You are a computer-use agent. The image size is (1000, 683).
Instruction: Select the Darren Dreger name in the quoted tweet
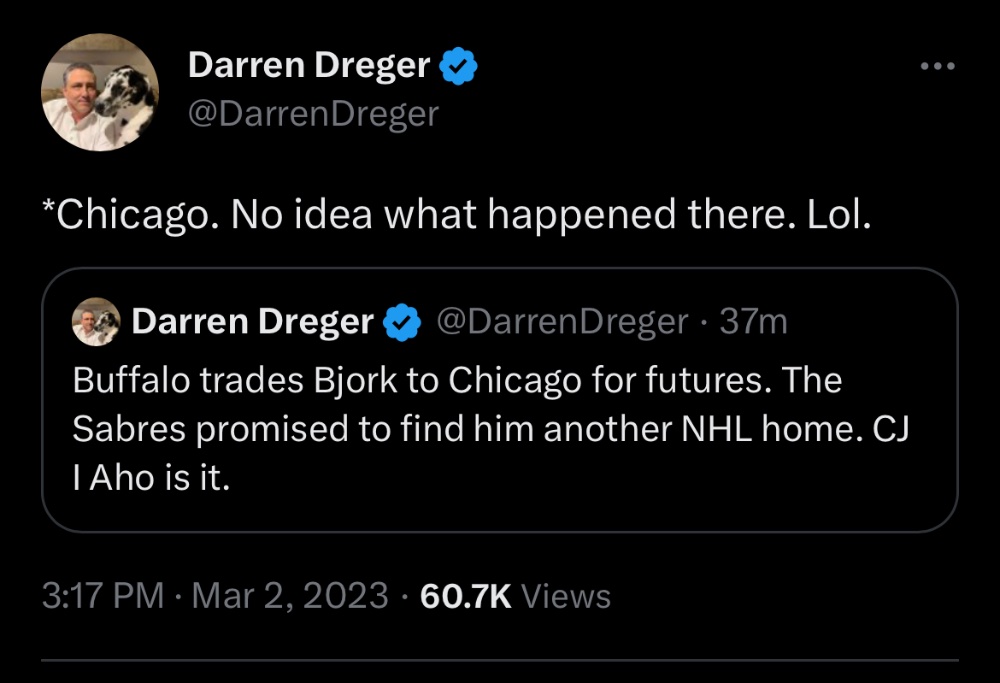coord(252,322)
